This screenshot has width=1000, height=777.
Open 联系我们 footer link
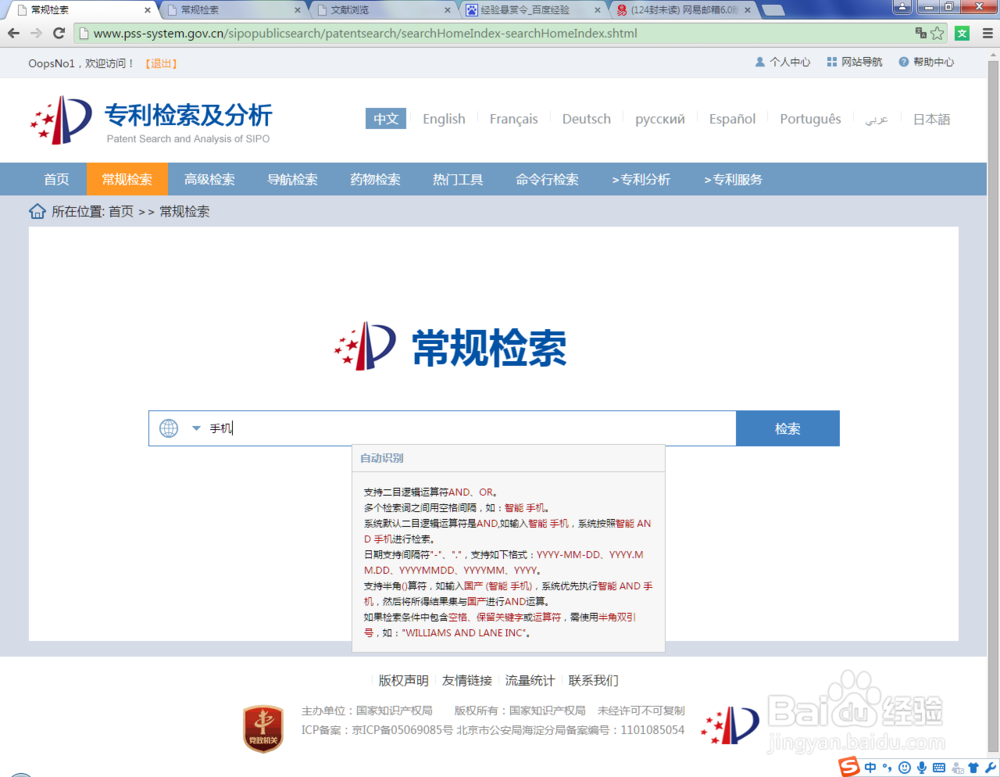tap(593, 681)
